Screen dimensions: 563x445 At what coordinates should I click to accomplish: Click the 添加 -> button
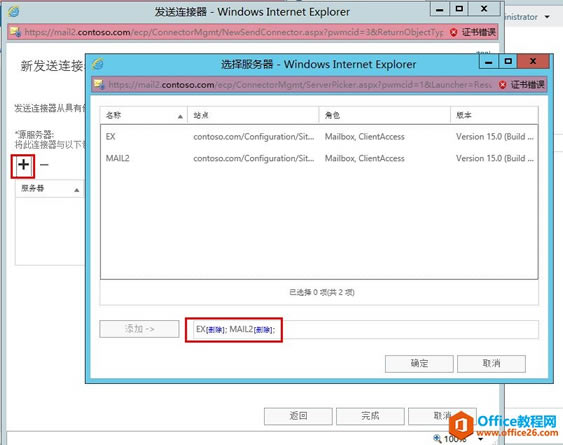coord(139,329)
